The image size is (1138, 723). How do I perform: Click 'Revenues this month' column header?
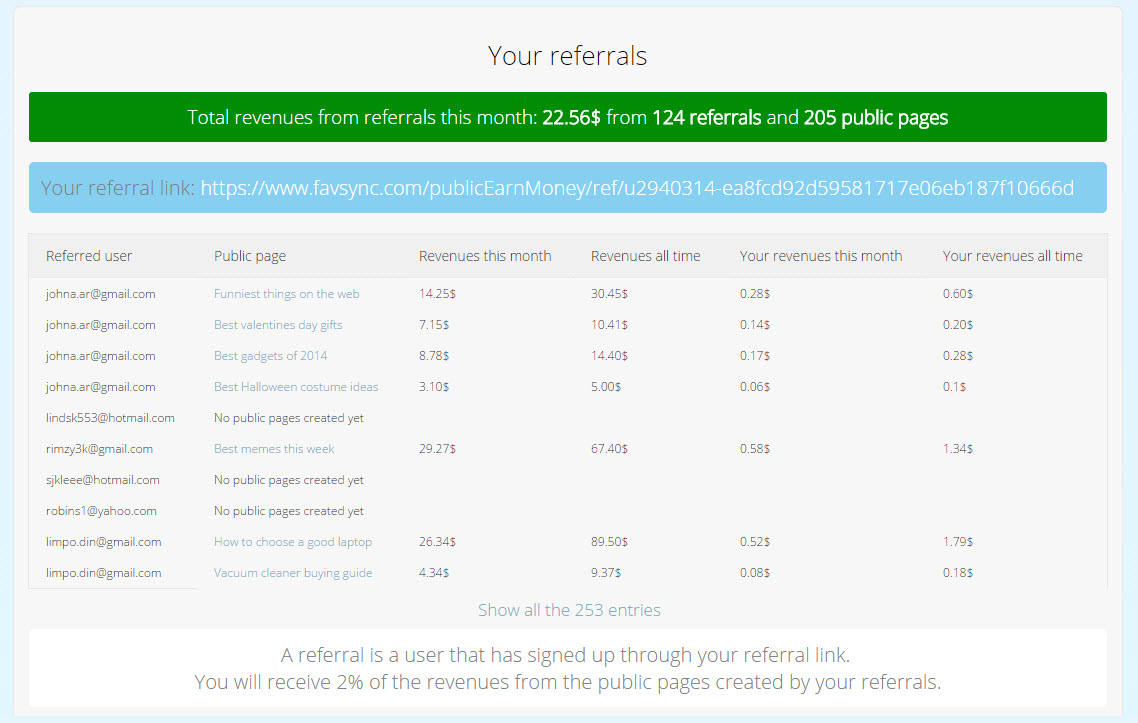[485, 256]
